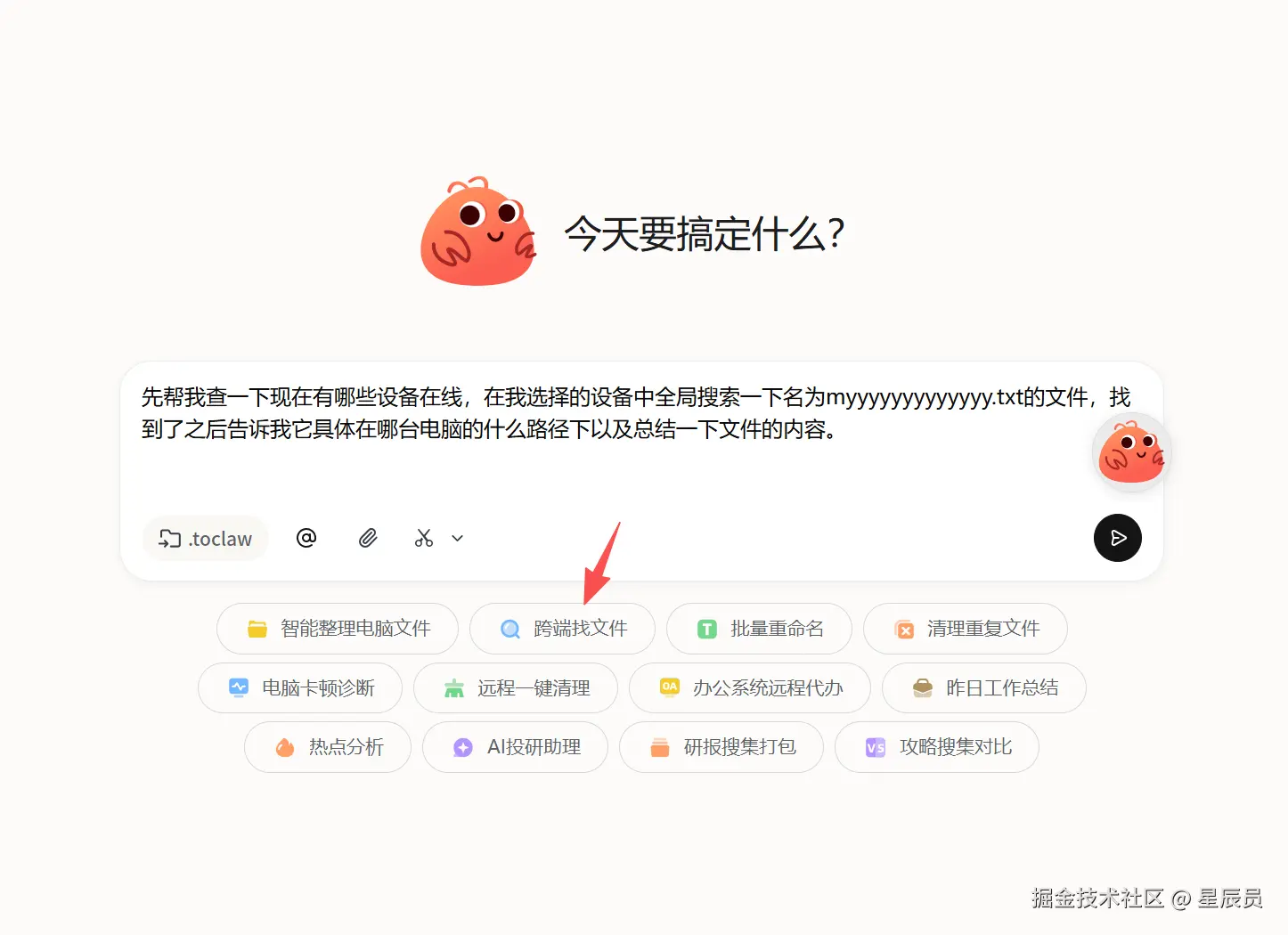Open the .toclaw workspace selector
This screenshot has width=1288, height=935.
[x=206, y=538]
